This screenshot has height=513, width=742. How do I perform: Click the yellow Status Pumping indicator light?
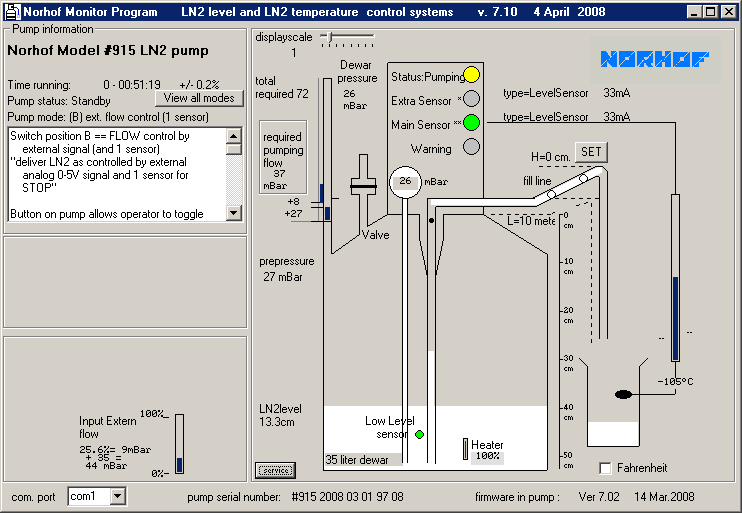tap(471, 75)
